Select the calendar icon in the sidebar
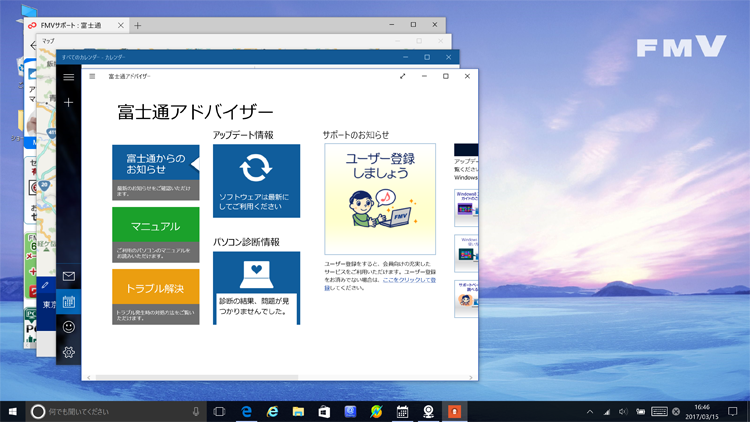 coord(68,301)
